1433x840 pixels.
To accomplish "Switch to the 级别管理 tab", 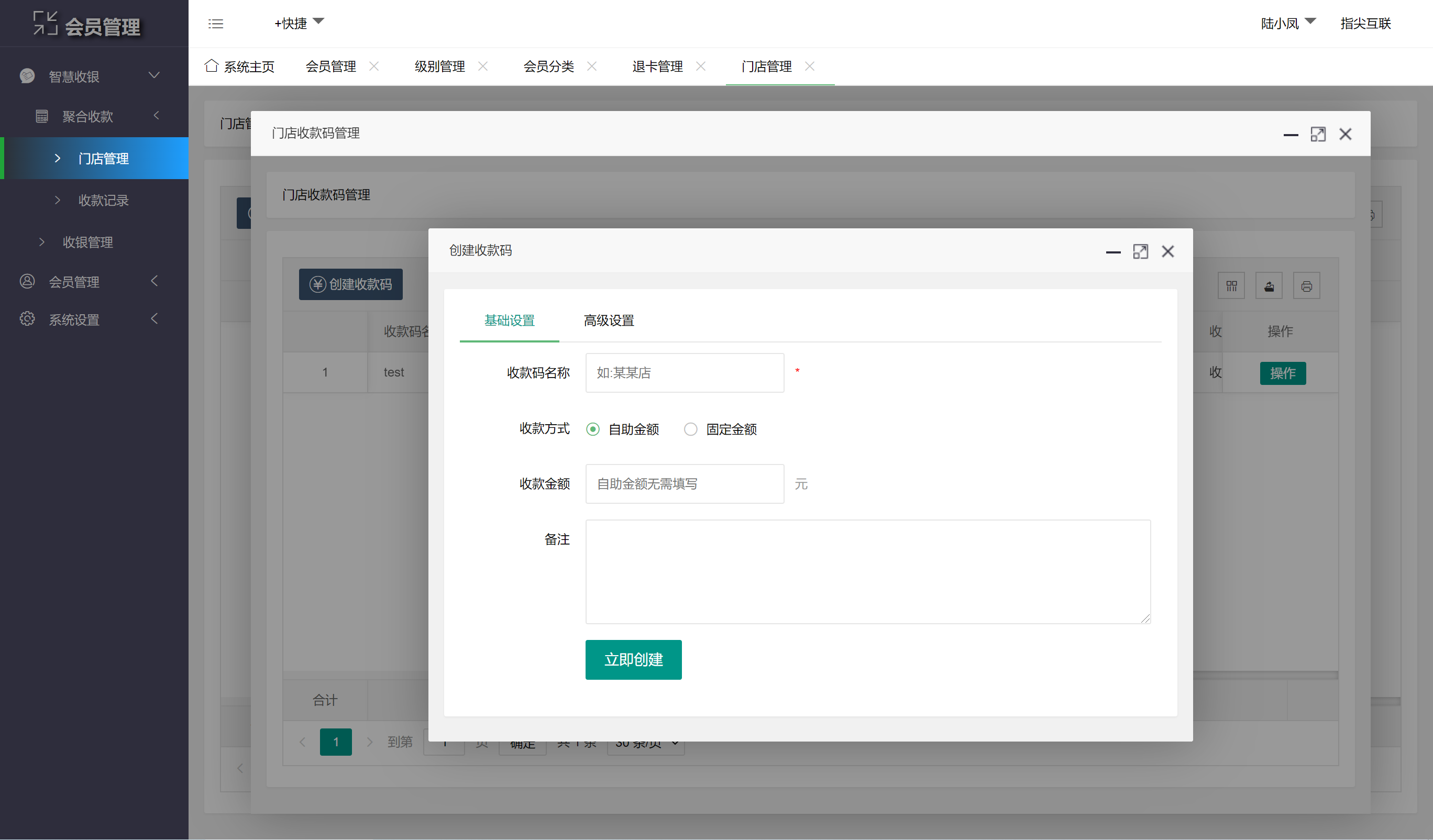I will pyautogui.click(x=439, y=66).
